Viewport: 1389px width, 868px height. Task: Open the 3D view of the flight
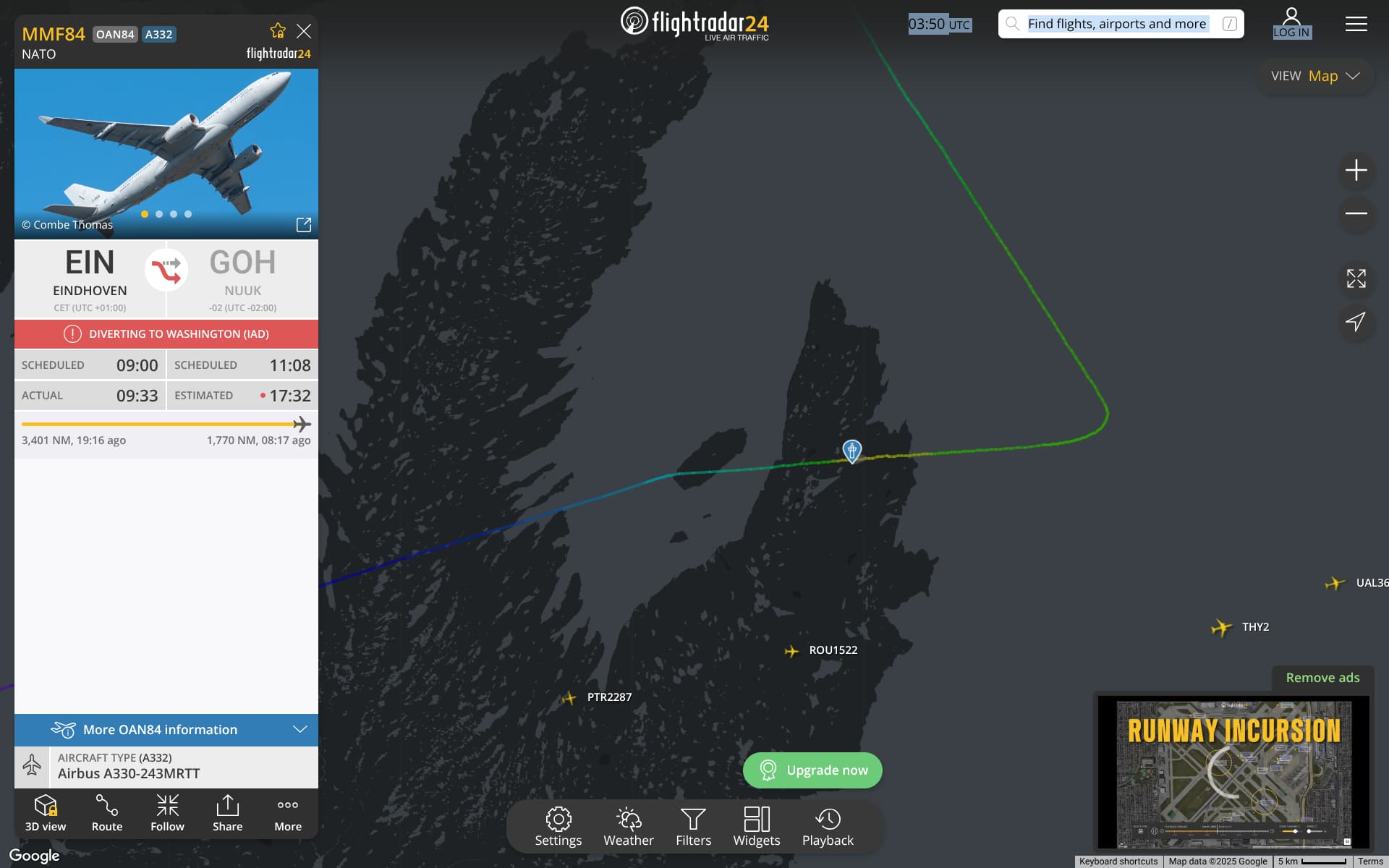[46, 813]
